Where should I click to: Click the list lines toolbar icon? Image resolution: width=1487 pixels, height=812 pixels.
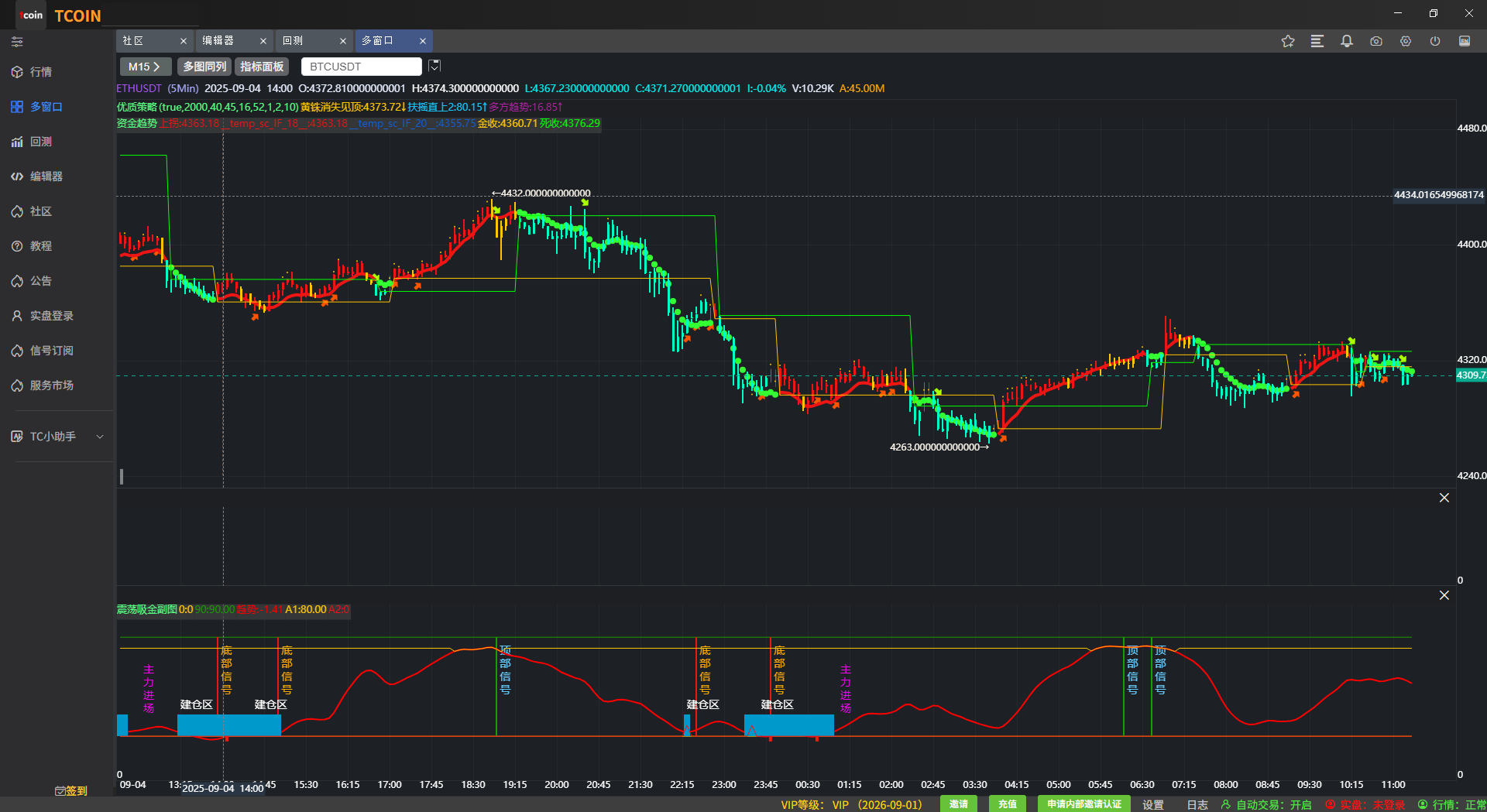click(1317, 41)
